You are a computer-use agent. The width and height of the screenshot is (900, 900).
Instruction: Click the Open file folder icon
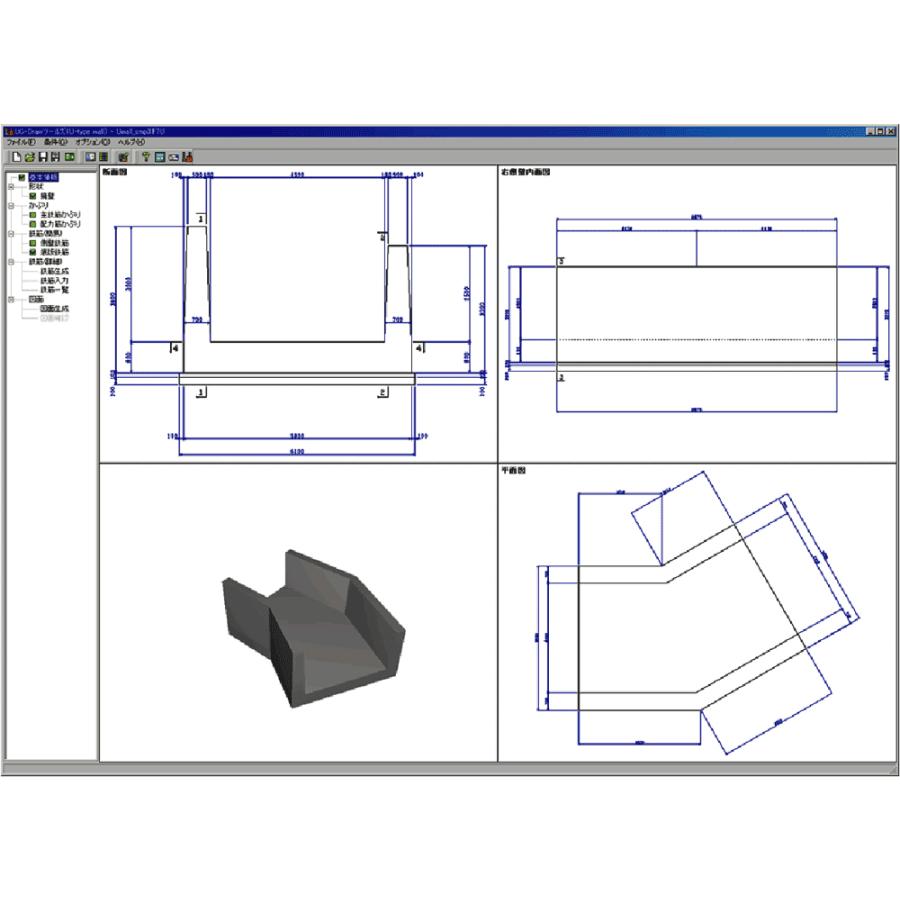tap(30, 157)
